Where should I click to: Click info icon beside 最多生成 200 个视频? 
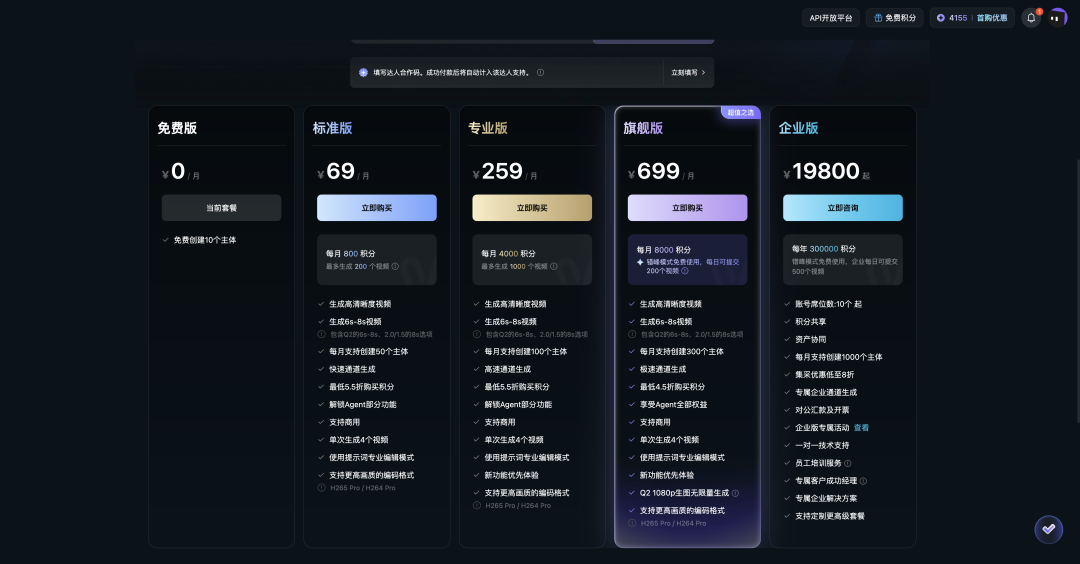[395, 267]
